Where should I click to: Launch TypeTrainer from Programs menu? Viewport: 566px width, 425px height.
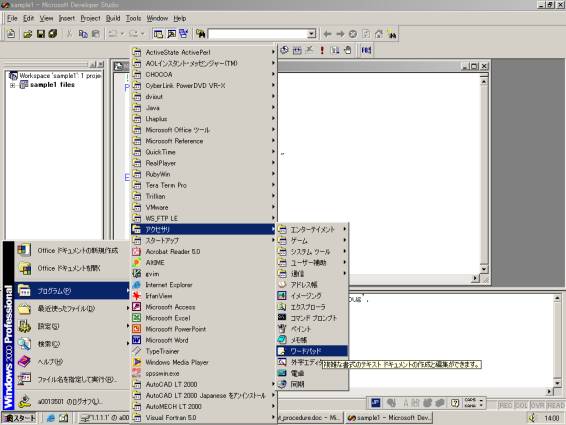coord(203,351)
